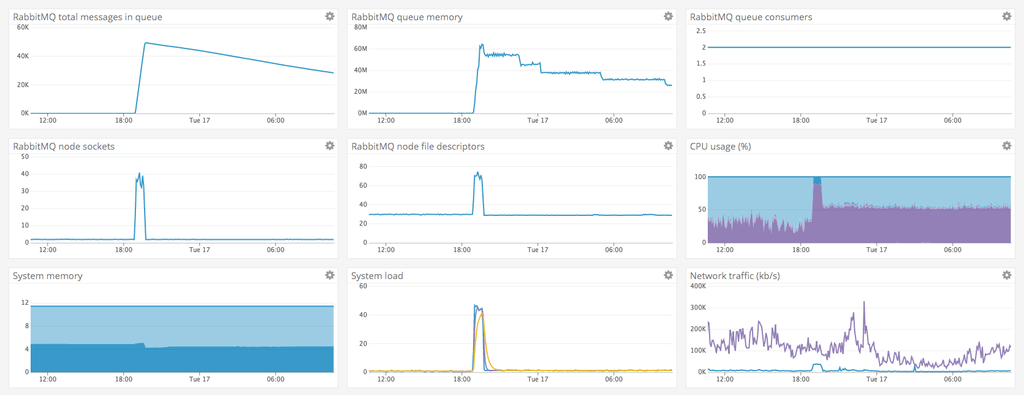Viewport: 1024px width, 395px height.
Task: Click the 'RabbitMQ queue memory' title
Action: (x=407, y=17)
